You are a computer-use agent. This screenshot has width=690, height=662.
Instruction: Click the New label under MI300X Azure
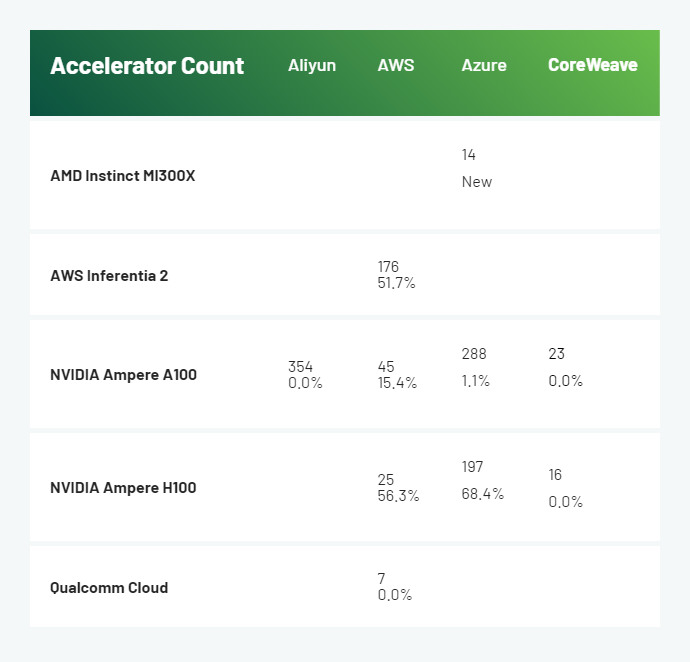[477, 182]
